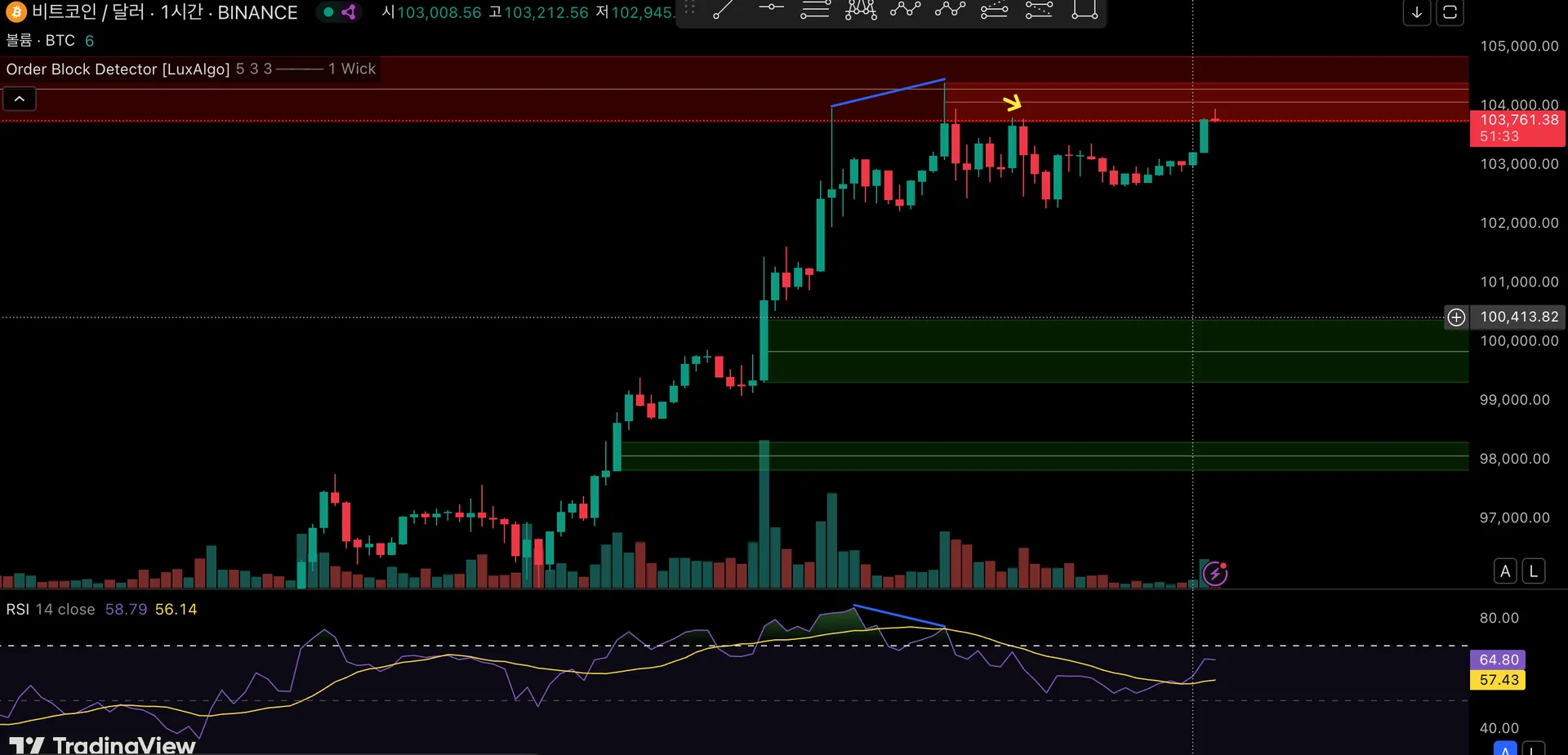Viewport: 1568px width, 755px height.
Task: Click the 102,000.00 price scale label
Action: pos(1519,223)
